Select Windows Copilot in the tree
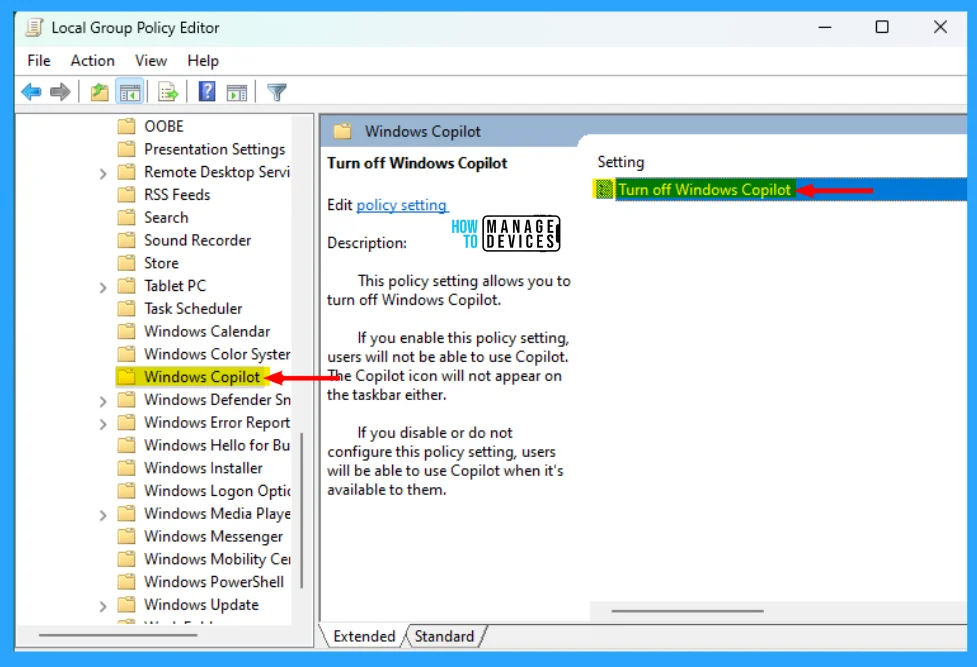 (x=202, y=377)
